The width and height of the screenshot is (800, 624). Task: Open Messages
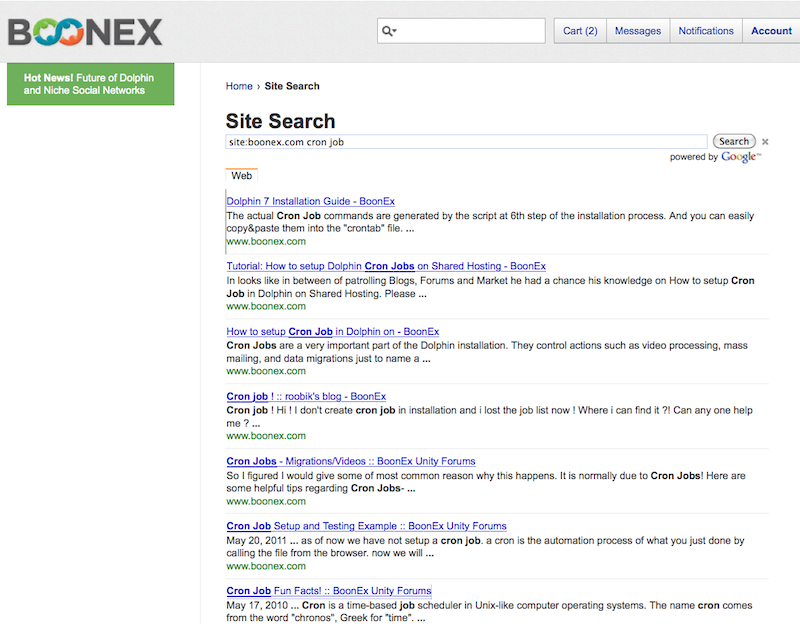pos(638,31)
